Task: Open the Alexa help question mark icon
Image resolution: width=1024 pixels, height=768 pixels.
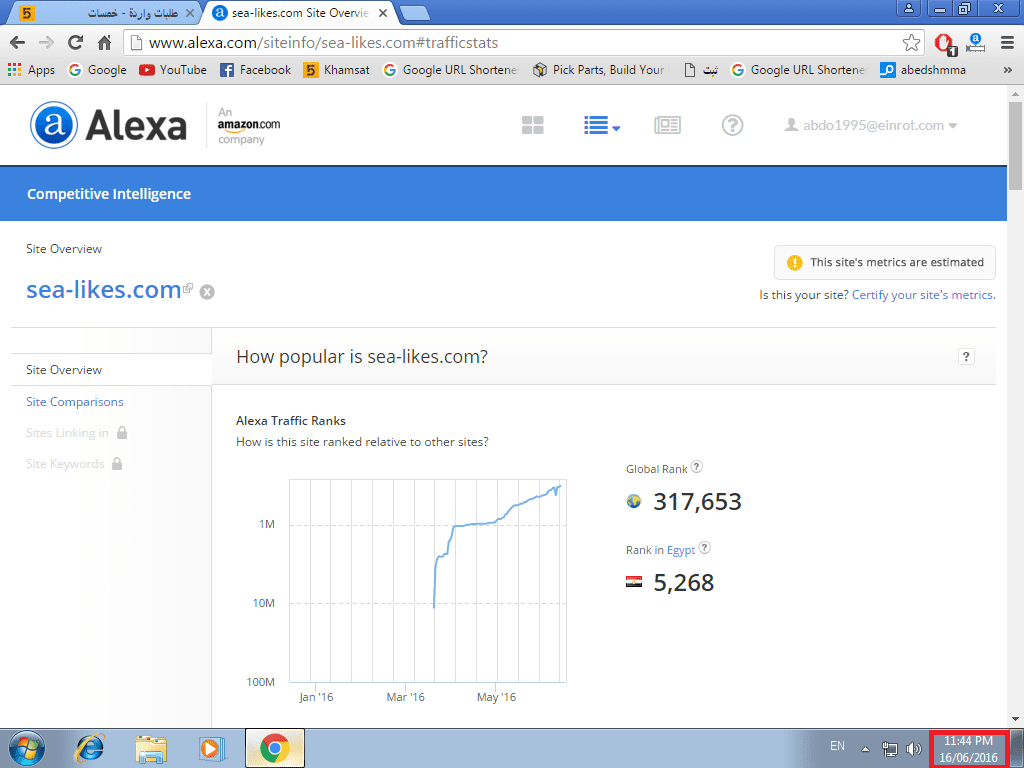Action: [x=733, y=125]
